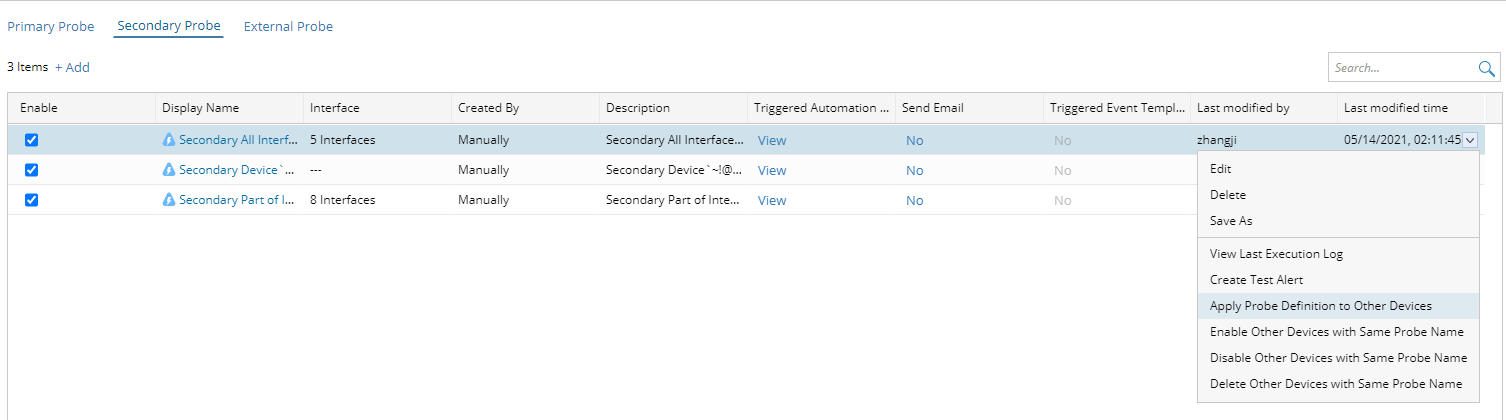
Task: Collapse the row dropdown arrow next to timestamp
Action: click(1470, 140)
